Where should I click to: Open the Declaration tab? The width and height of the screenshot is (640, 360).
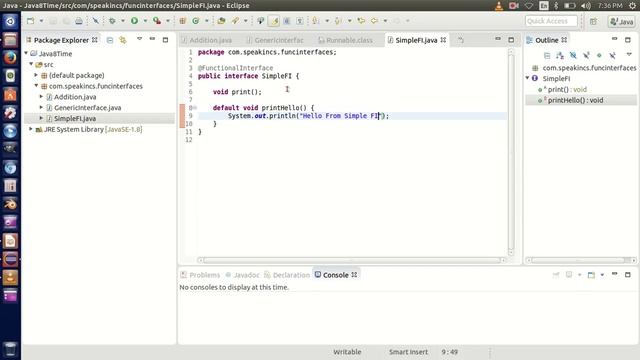point(287,275)
